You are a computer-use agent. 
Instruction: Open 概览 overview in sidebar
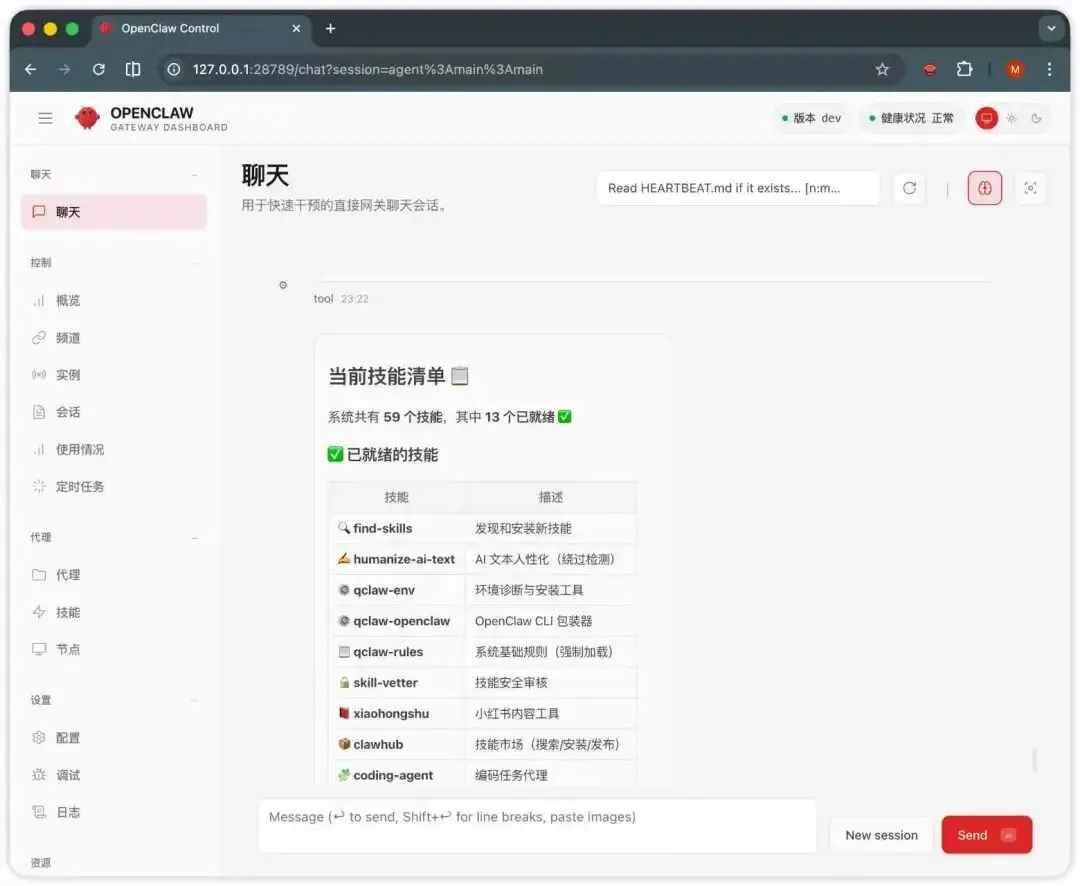coord(114,300)
